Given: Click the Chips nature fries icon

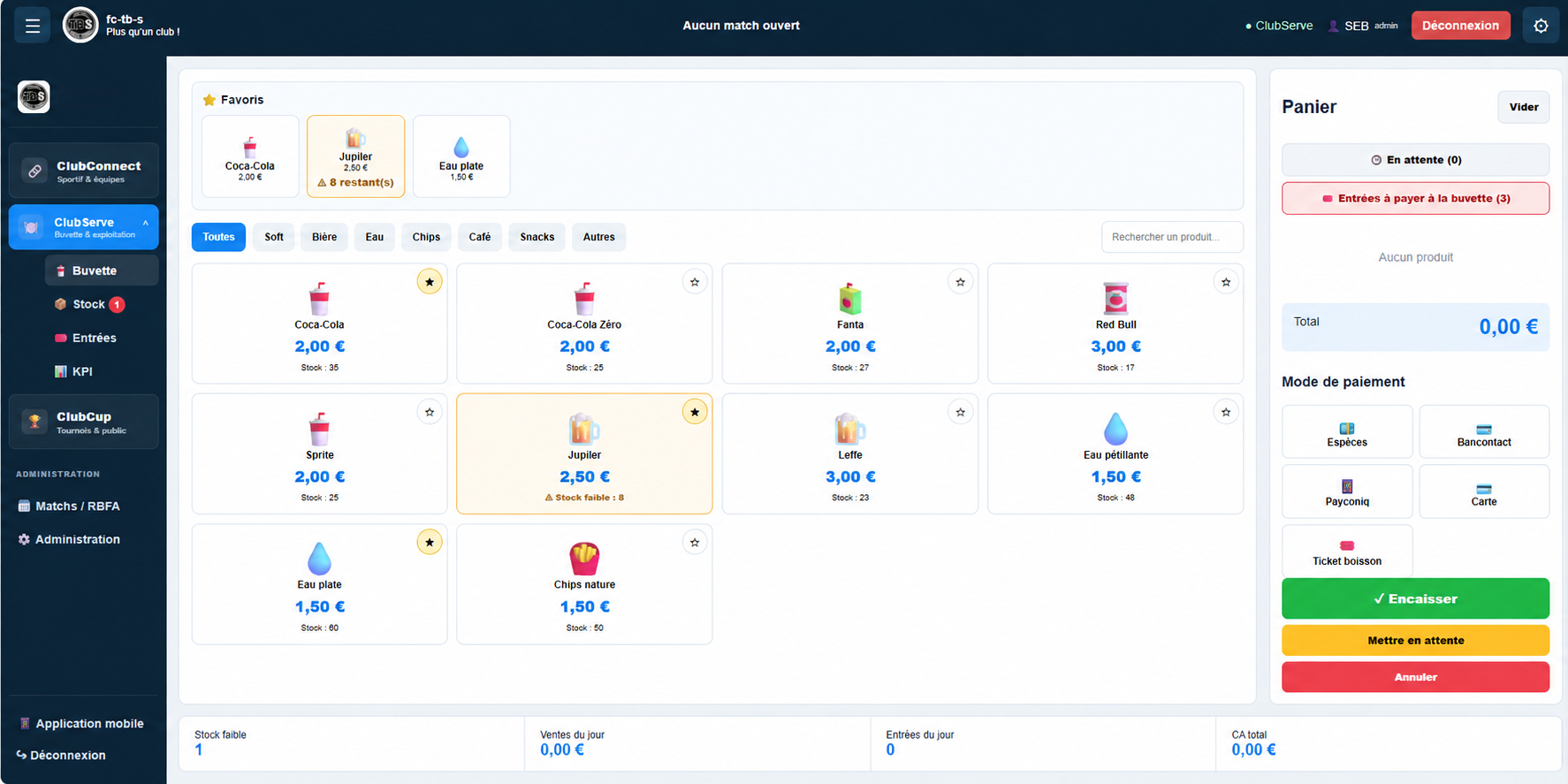Looking at the screenshot, I should [x=584, y=559].
